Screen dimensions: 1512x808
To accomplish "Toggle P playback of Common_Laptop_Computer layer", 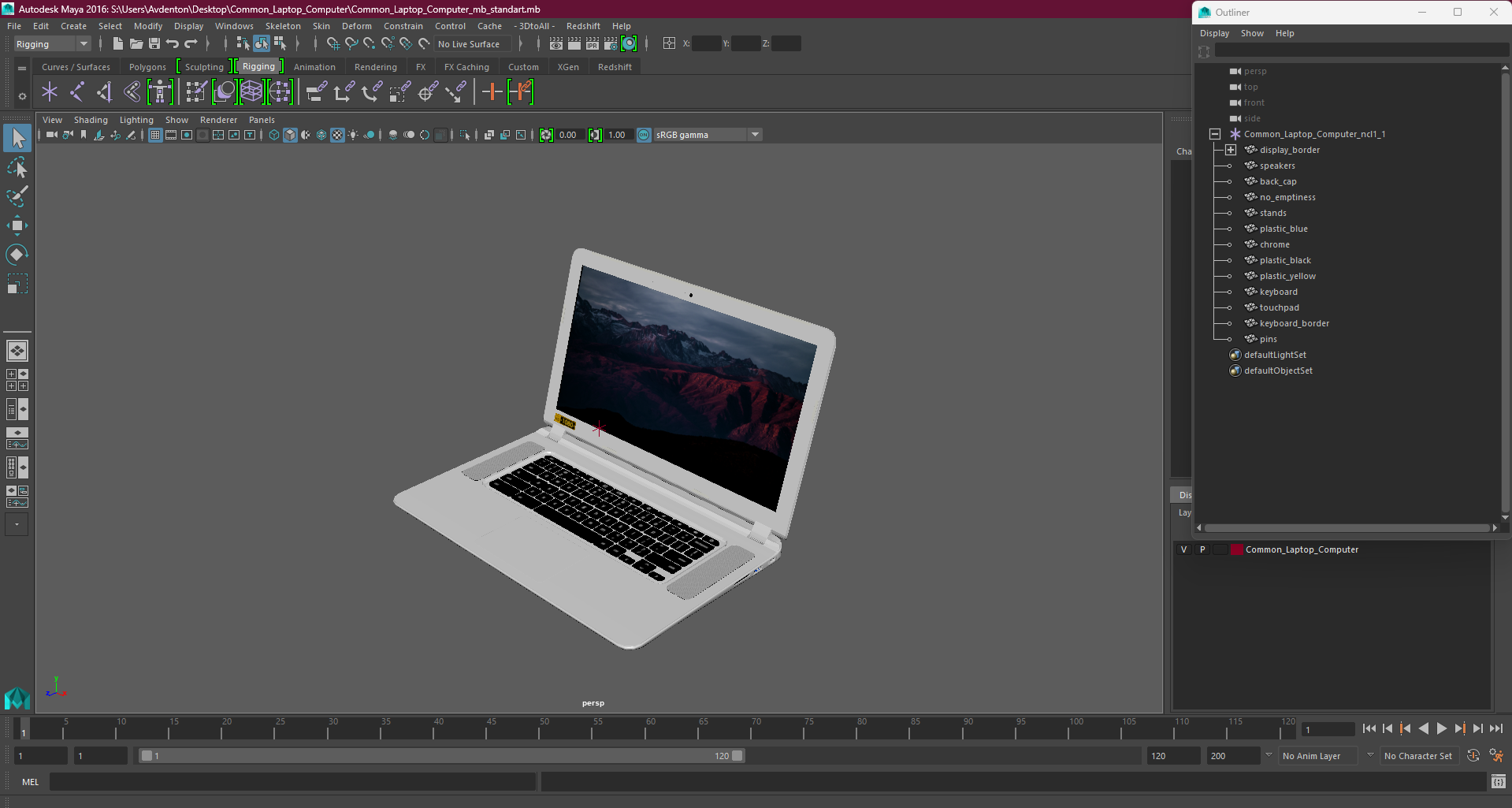I will tap(1202, 550).
